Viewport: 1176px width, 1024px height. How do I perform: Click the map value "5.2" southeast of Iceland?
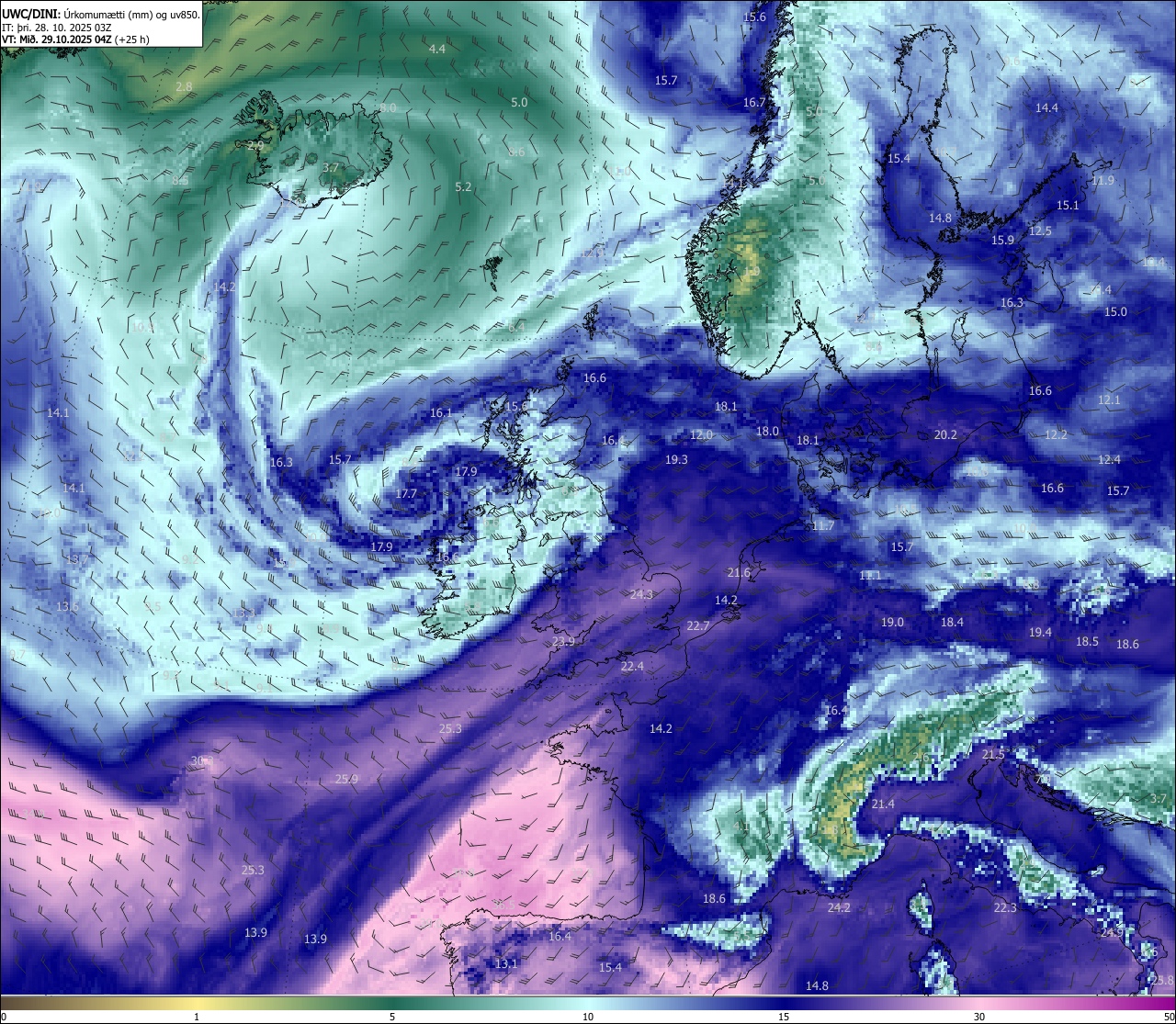(x=463, y=186)
